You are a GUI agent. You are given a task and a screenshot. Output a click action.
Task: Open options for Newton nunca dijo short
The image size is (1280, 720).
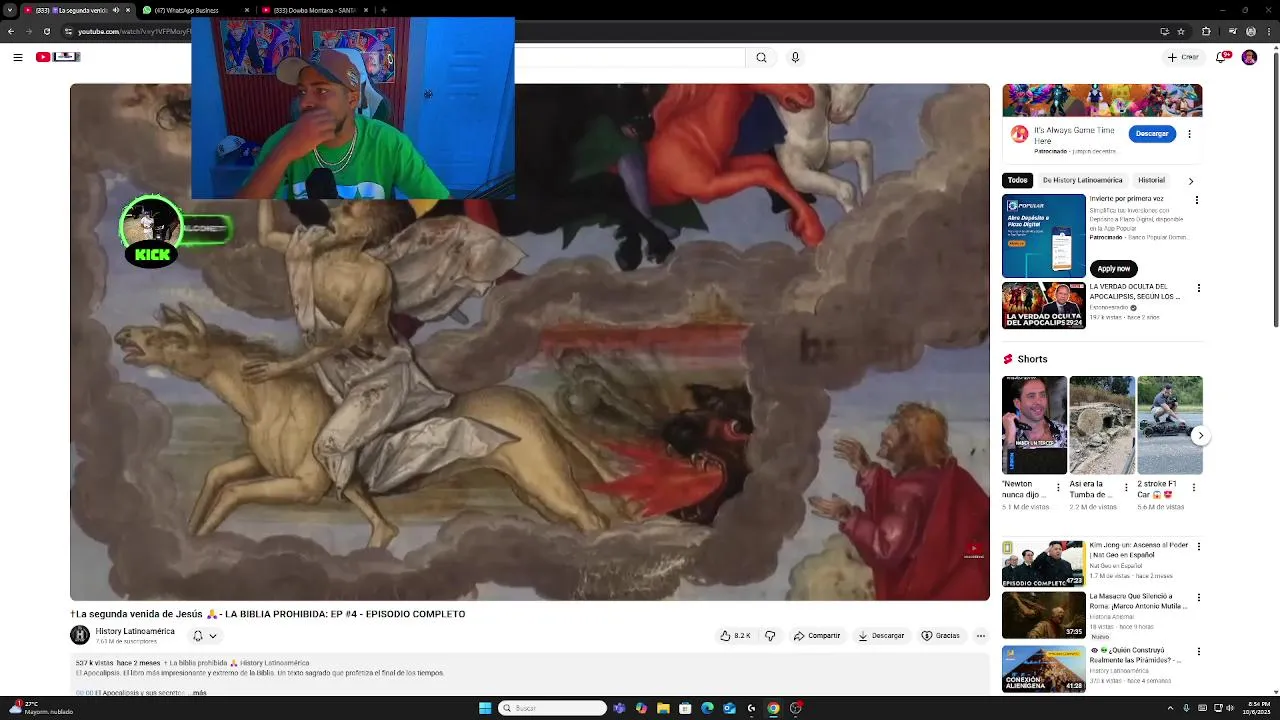[x=1059, y=489]
